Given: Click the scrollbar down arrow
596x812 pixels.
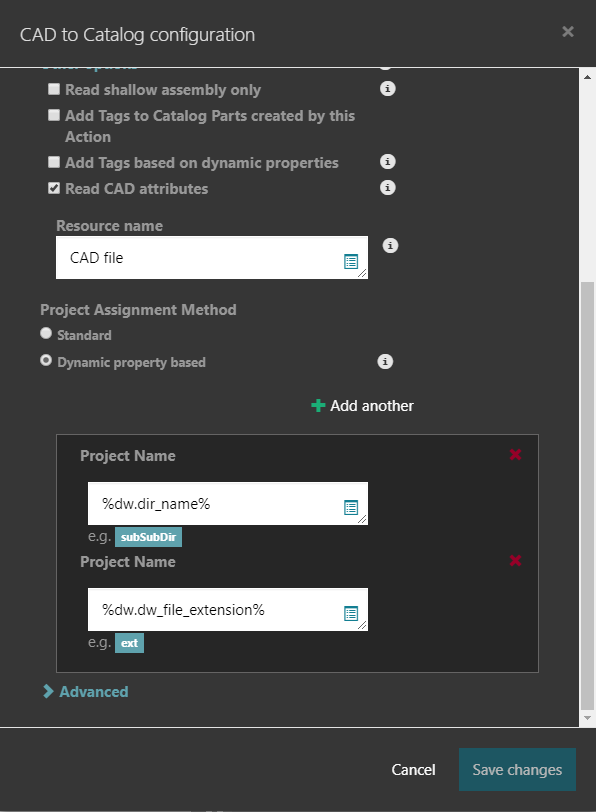Looking at the screenshot, I should coord(587,718).
